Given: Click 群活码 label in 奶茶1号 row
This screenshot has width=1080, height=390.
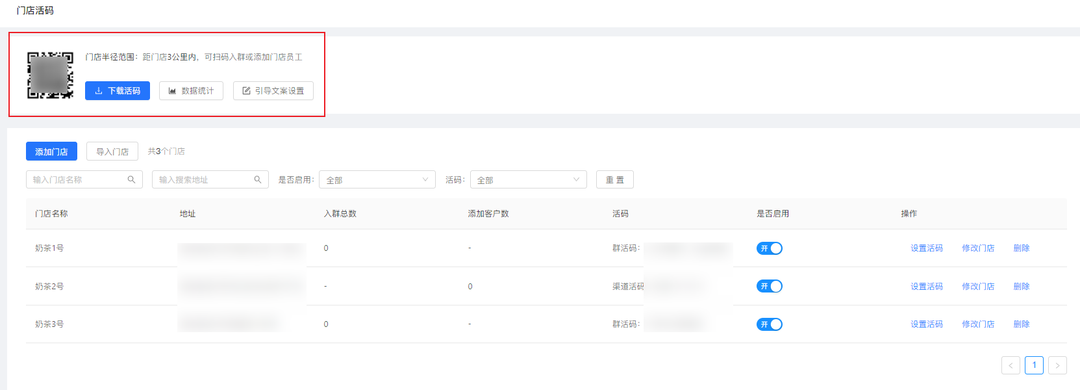Looking at the screenshot, I should point(626,248).
